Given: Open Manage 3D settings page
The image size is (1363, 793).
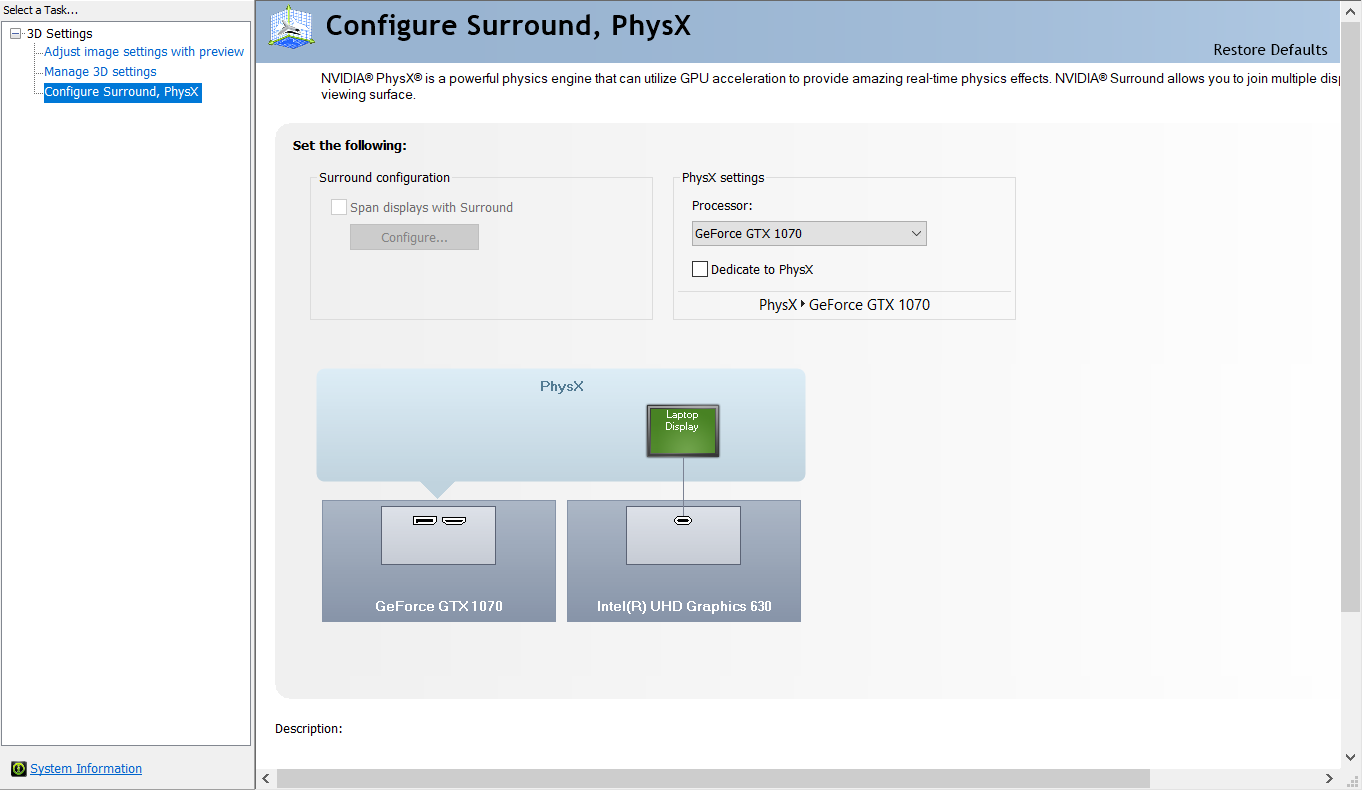Looking at the screenshot, I should (x=100, y=72).
